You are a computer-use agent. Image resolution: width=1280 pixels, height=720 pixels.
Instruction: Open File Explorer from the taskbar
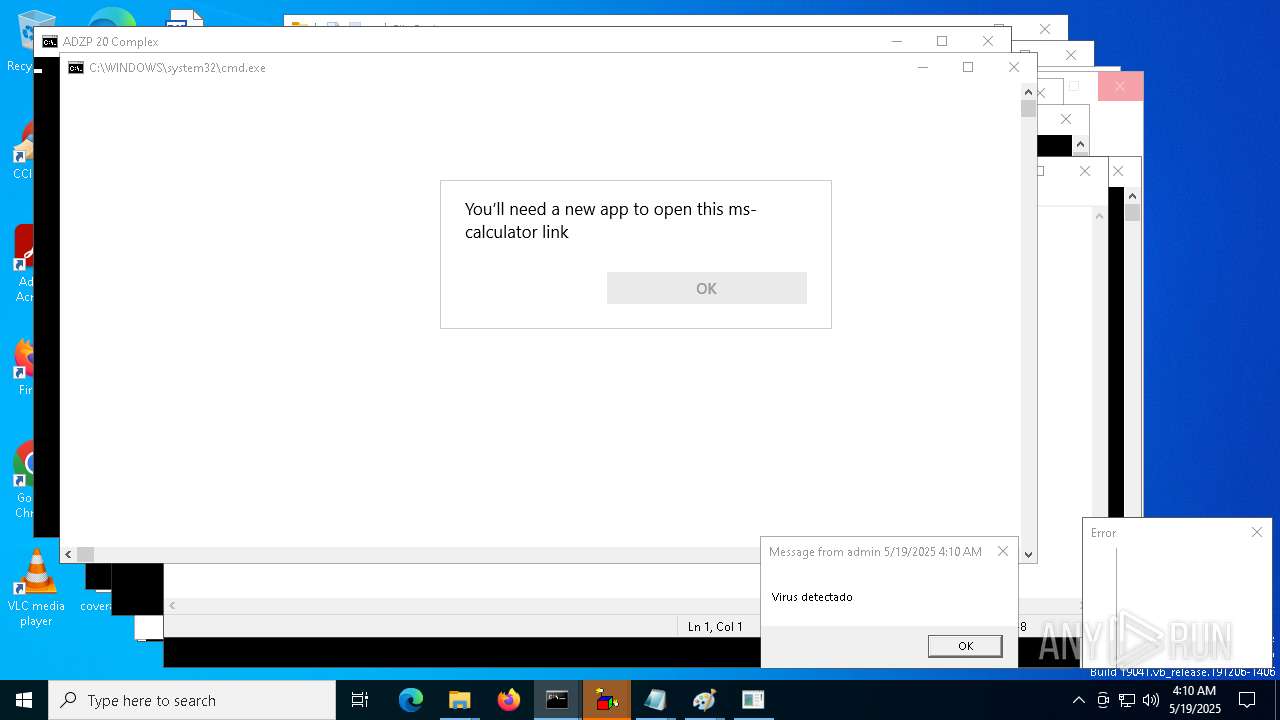[x=460, y=700]
